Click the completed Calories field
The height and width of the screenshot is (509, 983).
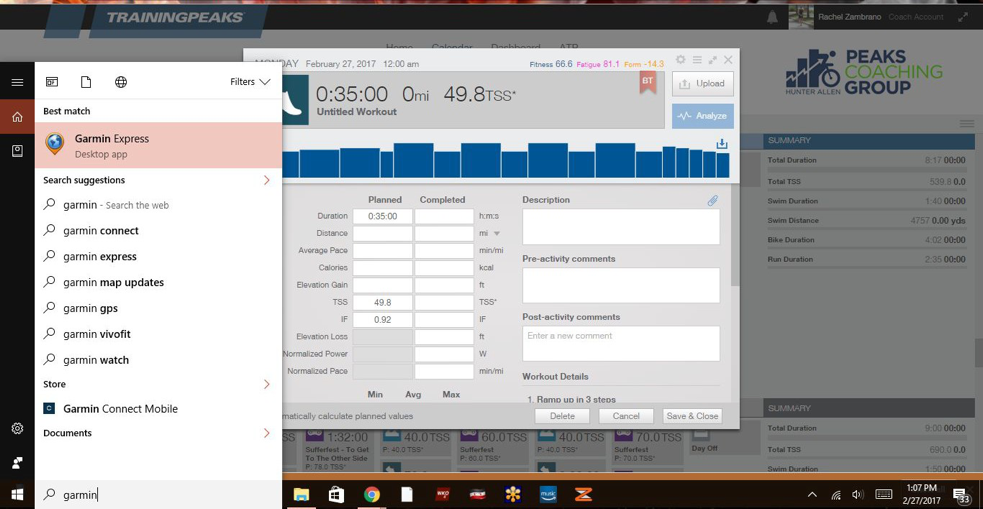pyautogui.click(x=444, y=268)
